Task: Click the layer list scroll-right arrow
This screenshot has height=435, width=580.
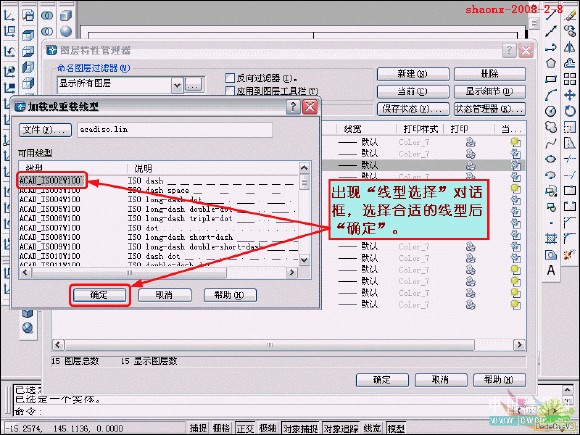Action: click(519, 345)
